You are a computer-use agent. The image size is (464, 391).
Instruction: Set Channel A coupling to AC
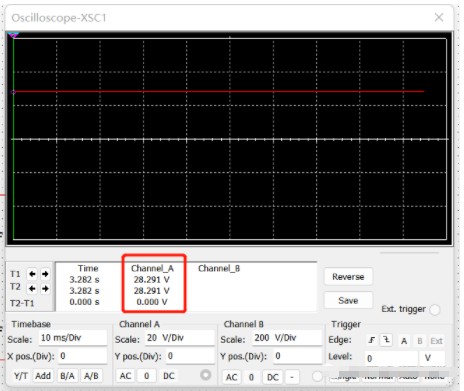point(125,376)
